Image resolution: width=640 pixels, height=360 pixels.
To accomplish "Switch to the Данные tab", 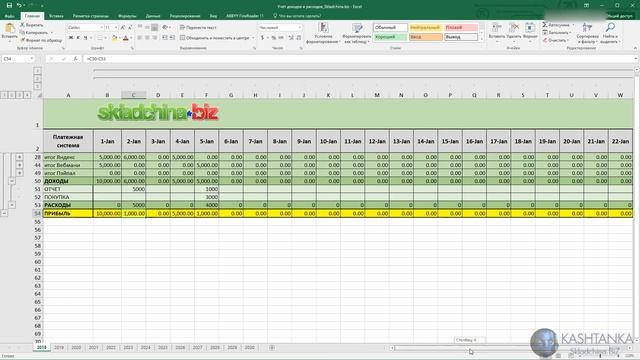I will 153,16.
